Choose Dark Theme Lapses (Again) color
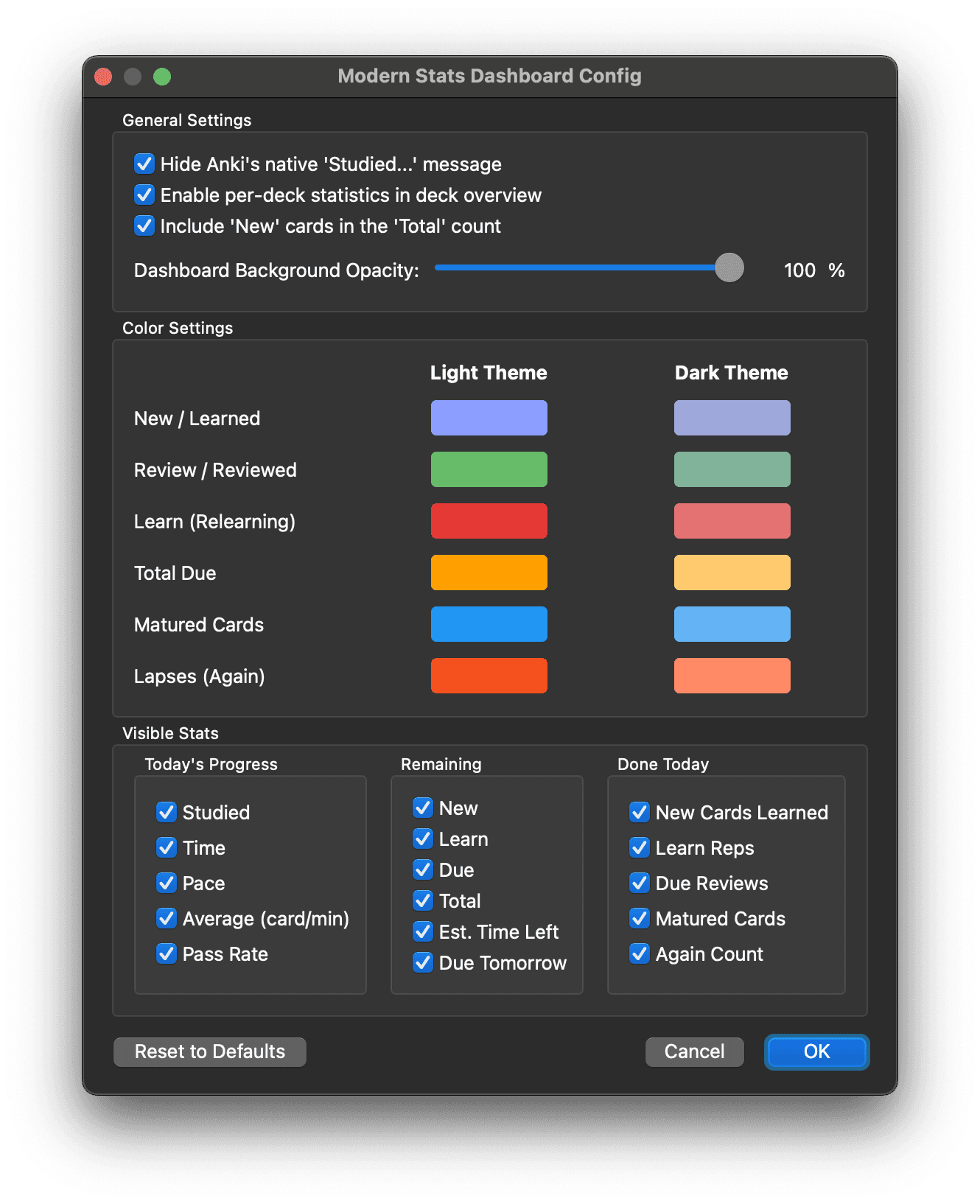The width and height of the screenshot is (980, 1204). [x=732, y=676]
